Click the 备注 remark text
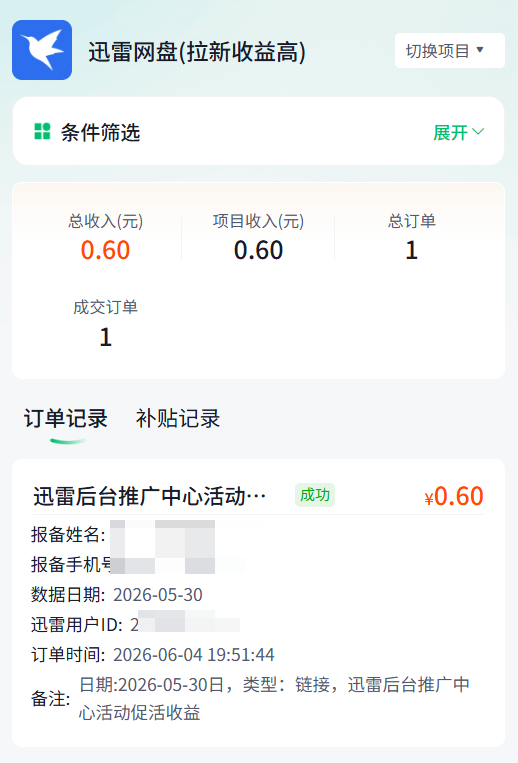 274,699
